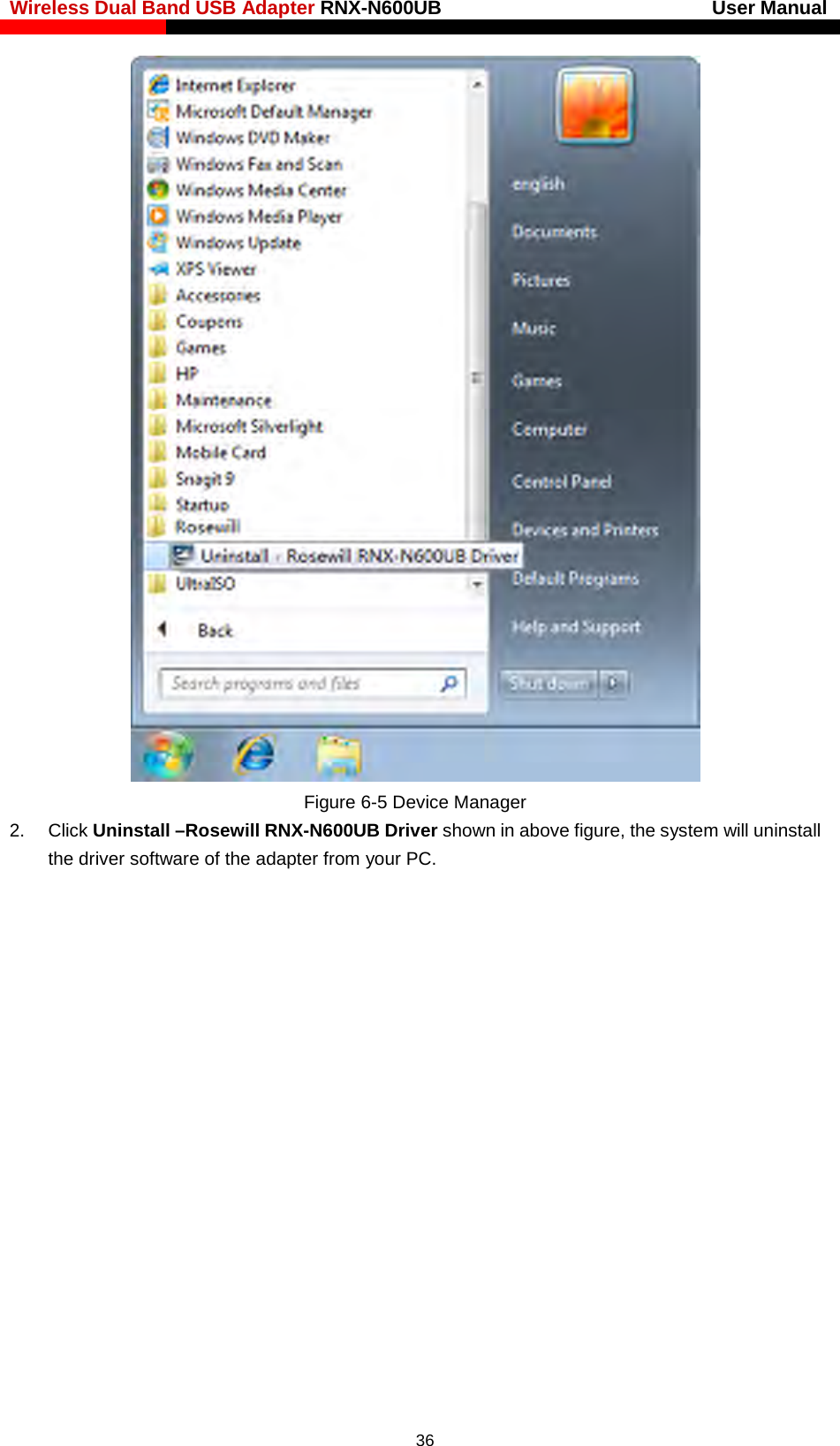The width and height of the screenshot is (840, 1446).
Task: Click the Mobile Card folder icon
Action: pyautogui.click(x=158, y=451)
